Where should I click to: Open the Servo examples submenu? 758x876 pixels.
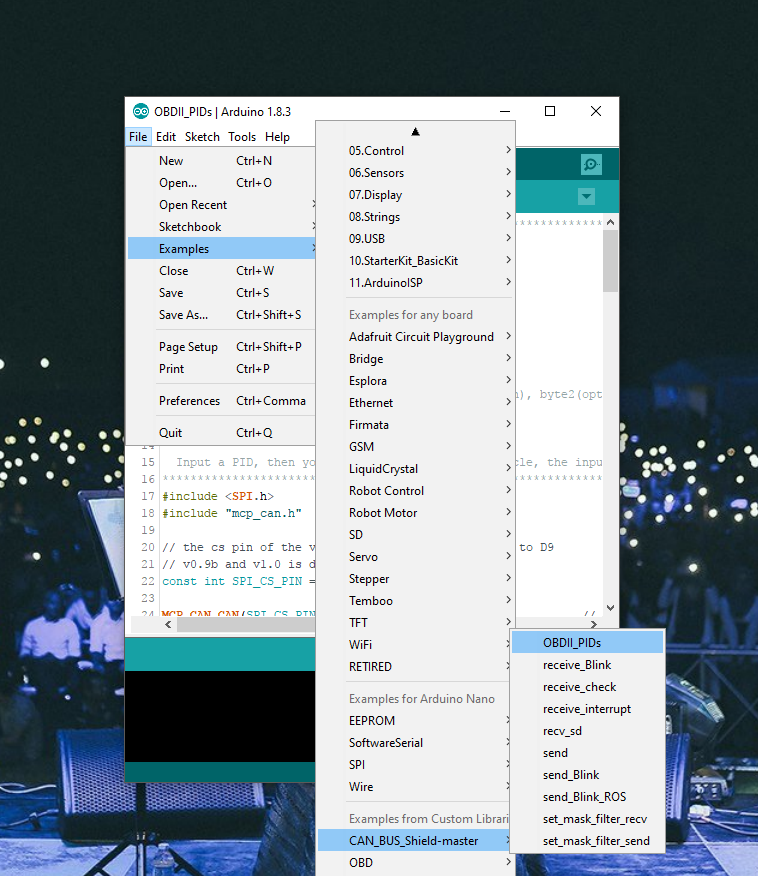pyautogui.click(x=415, y=557)
